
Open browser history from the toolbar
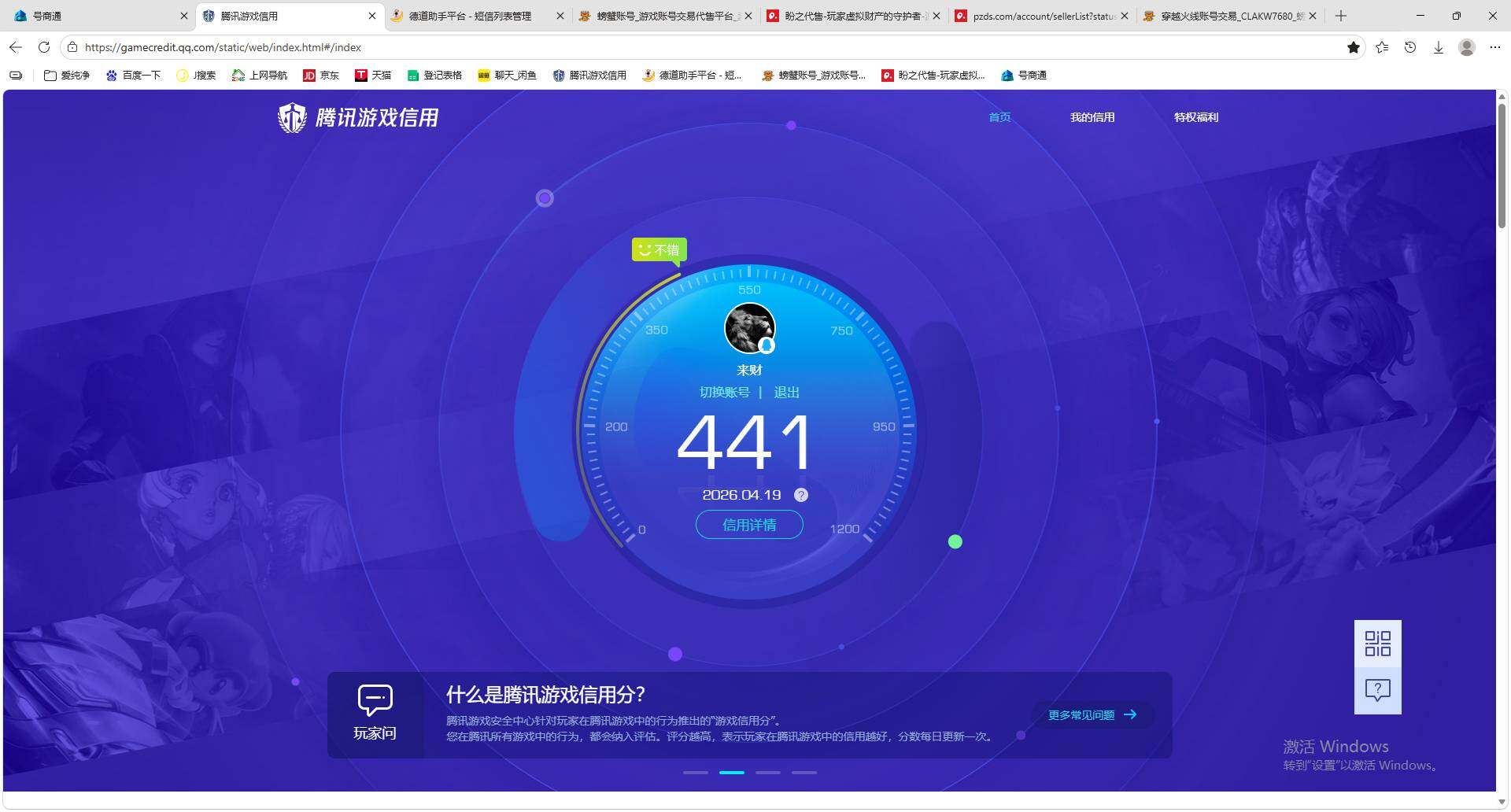coord(1409,47)
